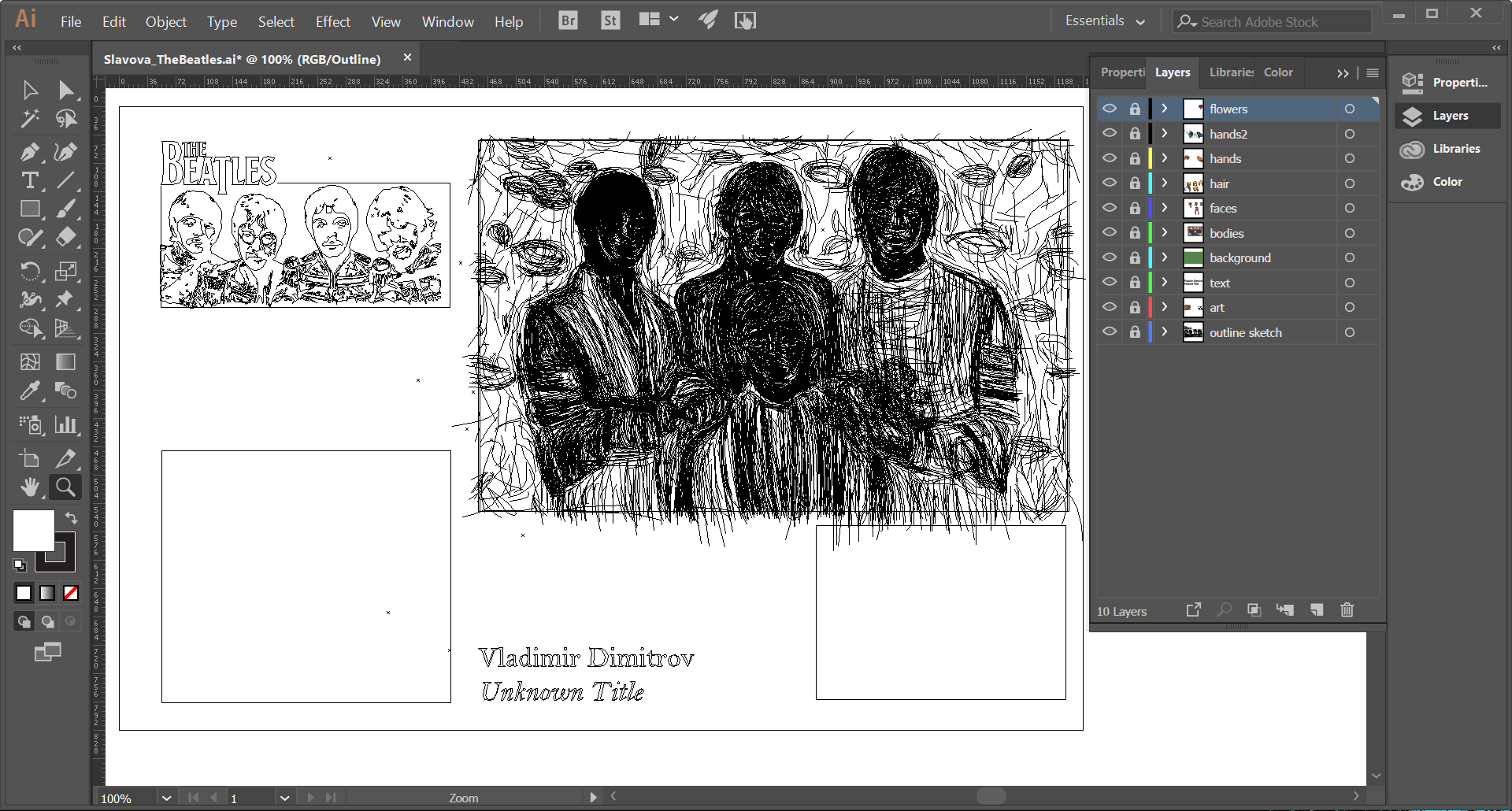The height and width of the screenshot is (811, 1512).
Task: Unlock the background layer
Action: click(1135, 257)
